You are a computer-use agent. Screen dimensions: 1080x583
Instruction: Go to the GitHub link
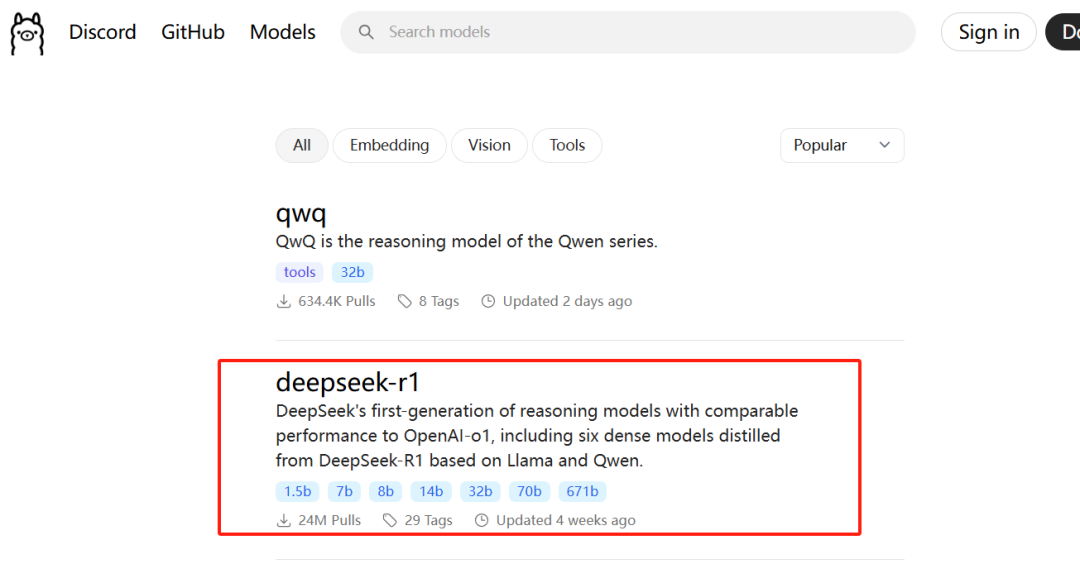pos(193,32)
